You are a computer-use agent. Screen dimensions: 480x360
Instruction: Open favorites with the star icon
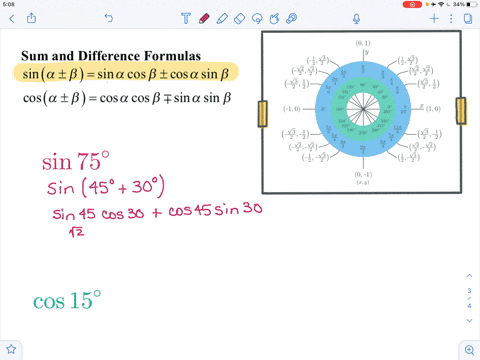(11, 349)
